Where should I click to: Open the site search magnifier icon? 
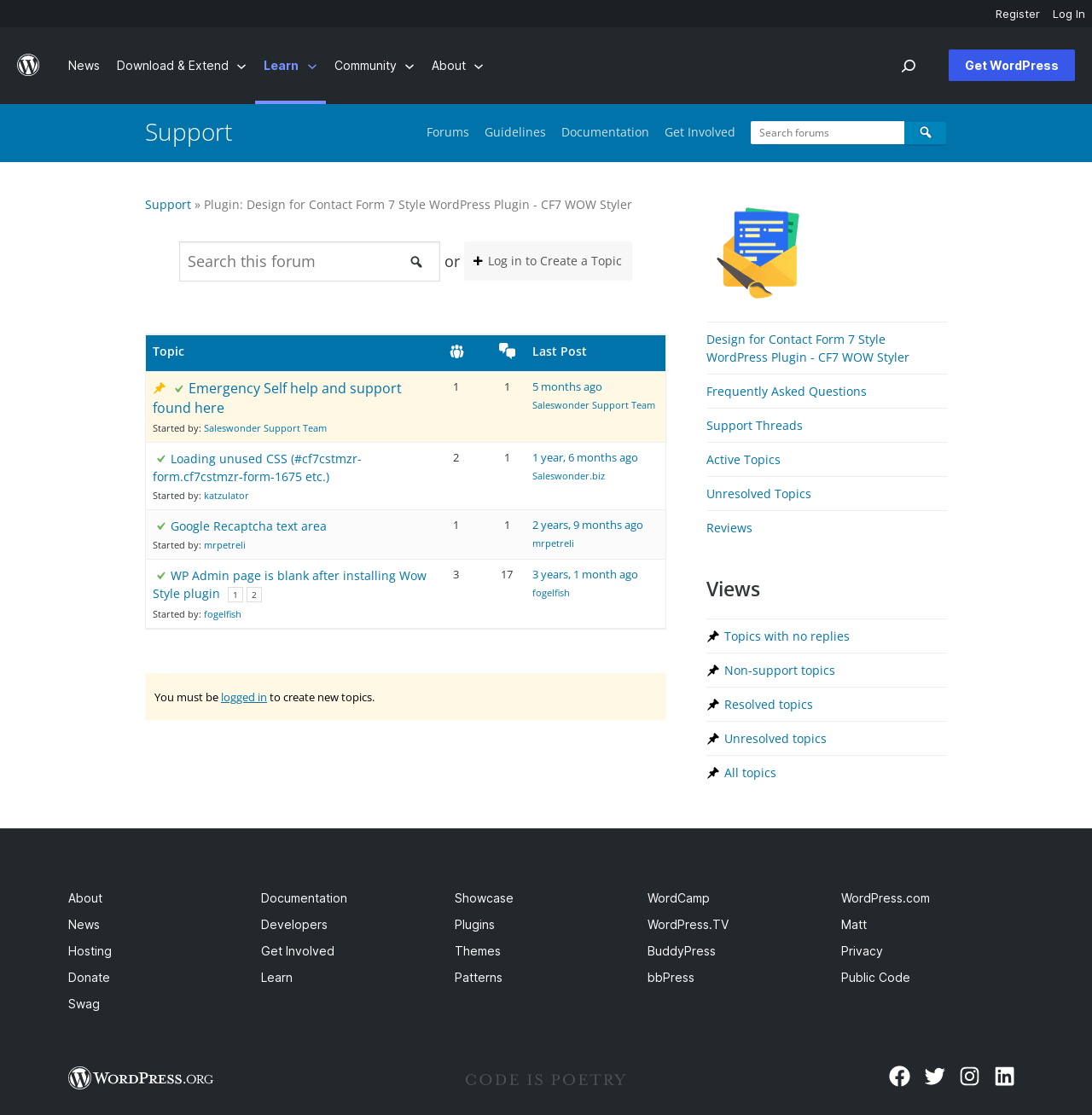(909, 66)
